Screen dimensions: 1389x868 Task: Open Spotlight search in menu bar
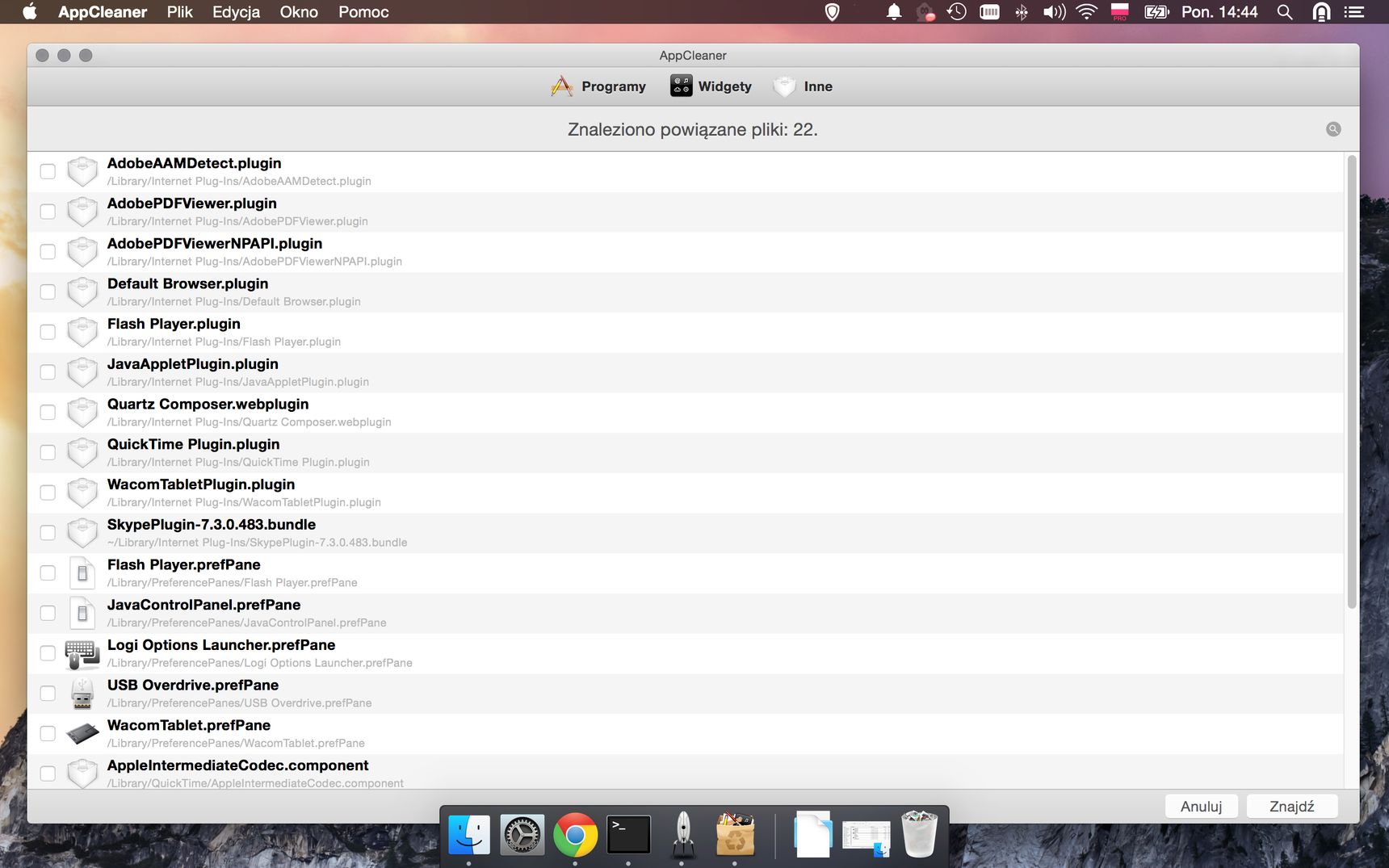(1285, 12)
